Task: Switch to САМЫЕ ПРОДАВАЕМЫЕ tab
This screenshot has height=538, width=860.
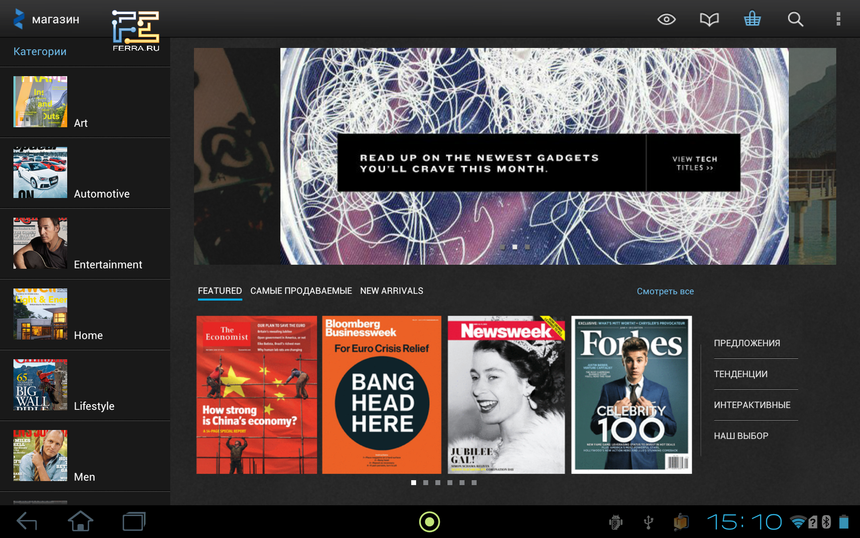Action: click(301, 291)
